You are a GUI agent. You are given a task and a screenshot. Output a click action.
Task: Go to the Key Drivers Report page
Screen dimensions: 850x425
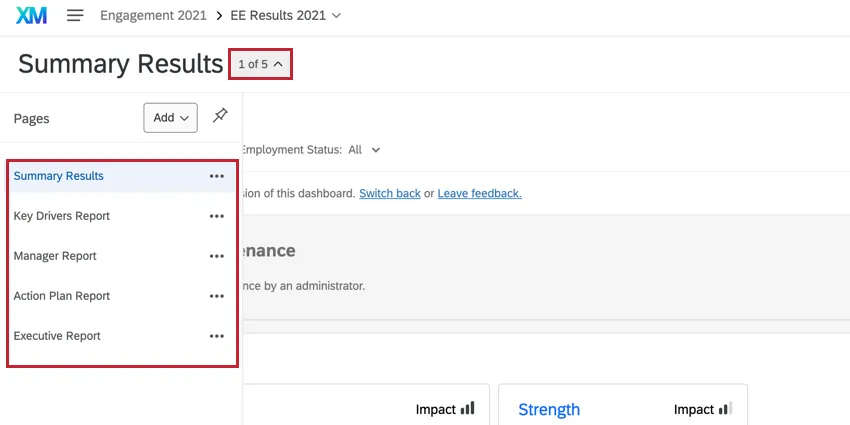tap(62, 216)
